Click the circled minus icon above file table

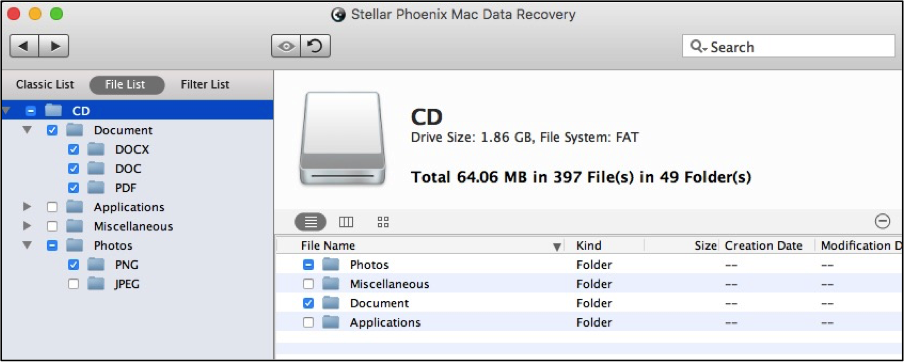[882, 221]
